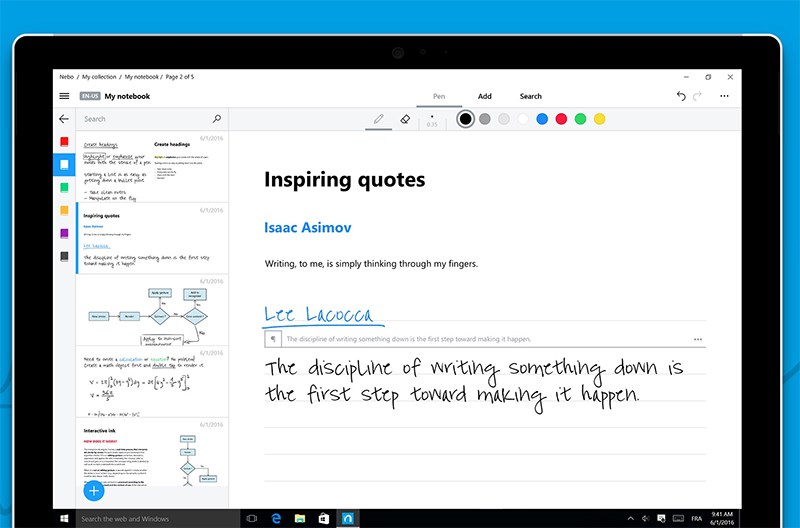
Task: Open the green notebook
Action: [x=64, y=187]
